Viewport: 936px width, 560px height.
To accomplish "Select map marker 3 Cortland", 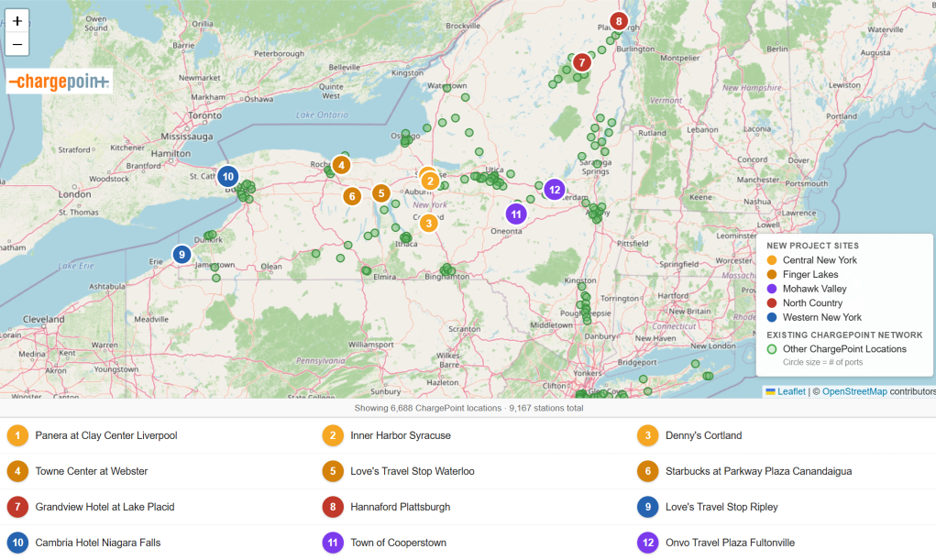I will [x=429, y=223].
